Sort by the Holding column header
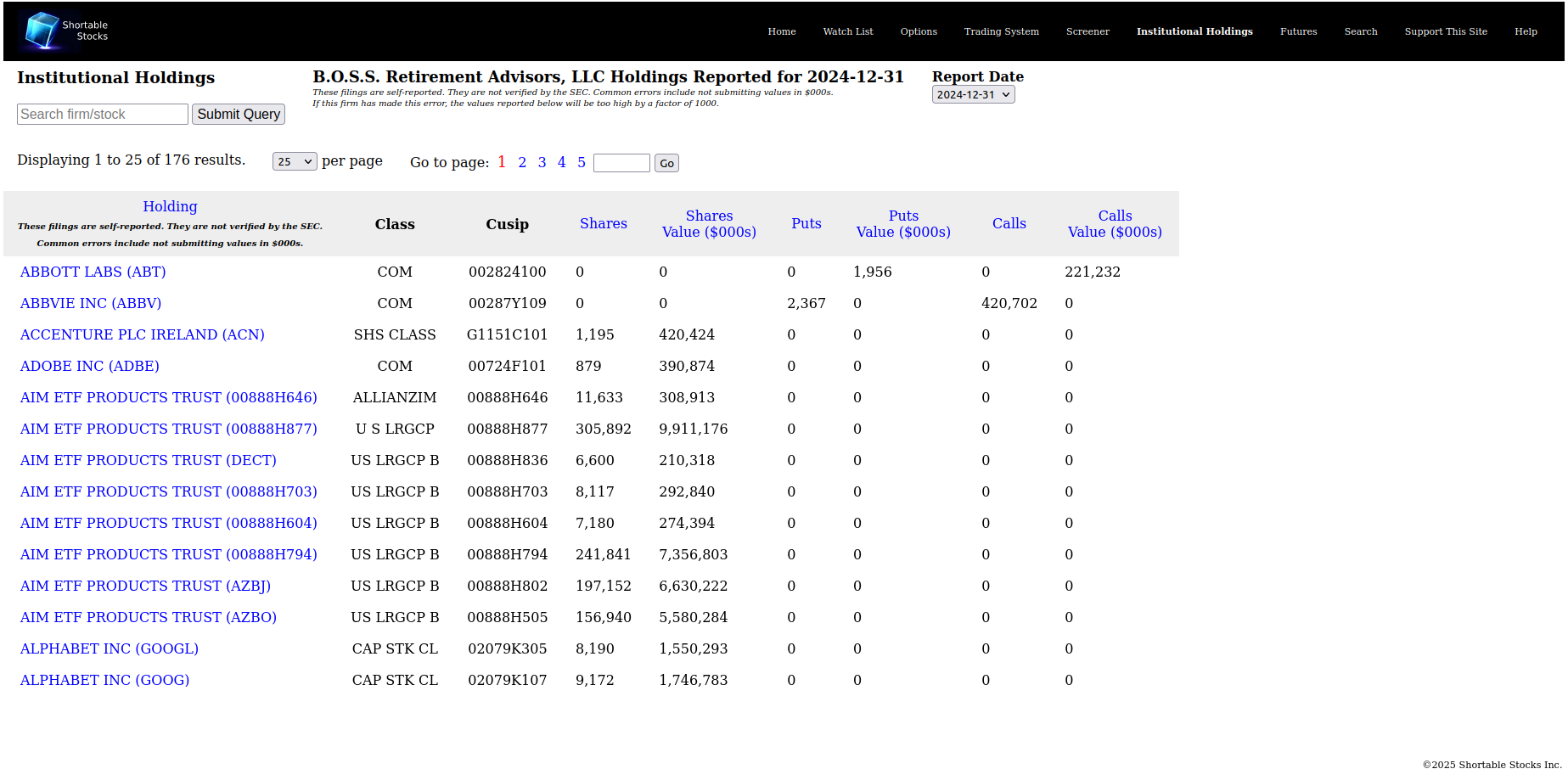This screenshot has width=1568, height=769. tap(170, 206)
